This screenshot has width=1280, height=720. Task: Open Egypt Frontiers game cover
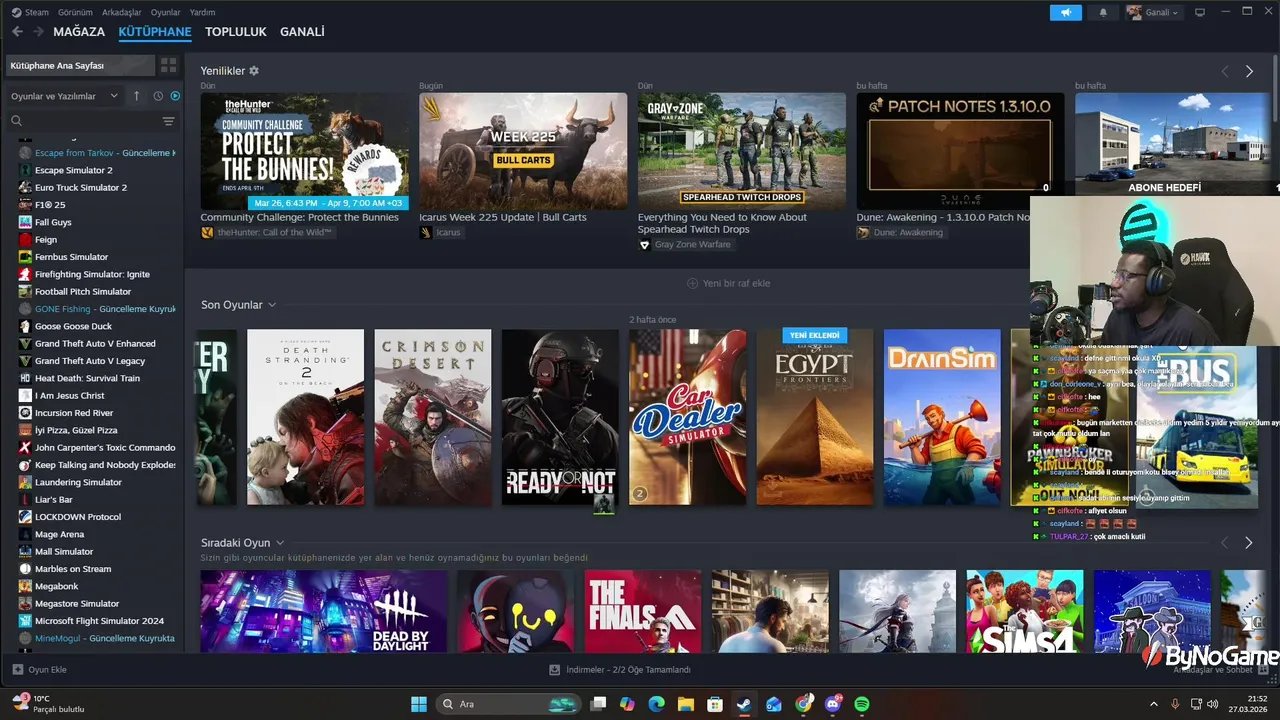pos(815,417)
